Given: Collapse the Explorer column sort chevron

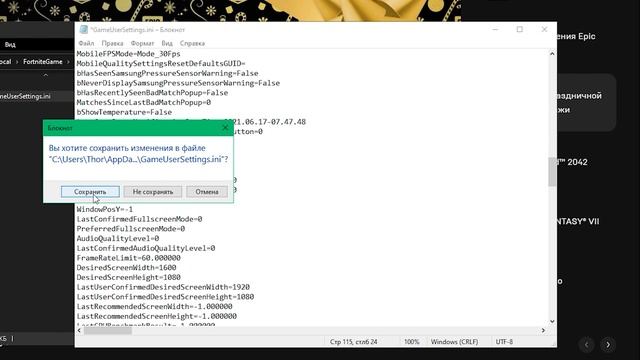Looking at the screenshot, I should pyautogui.click(x=46, y=75).
